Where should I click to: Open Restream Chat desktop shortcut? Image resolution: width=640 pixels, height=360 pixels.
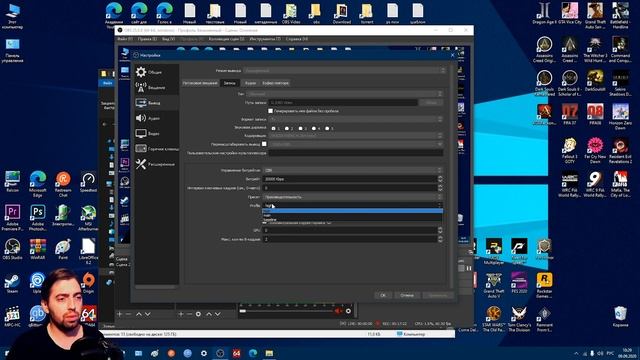click(x=63, y=184)
